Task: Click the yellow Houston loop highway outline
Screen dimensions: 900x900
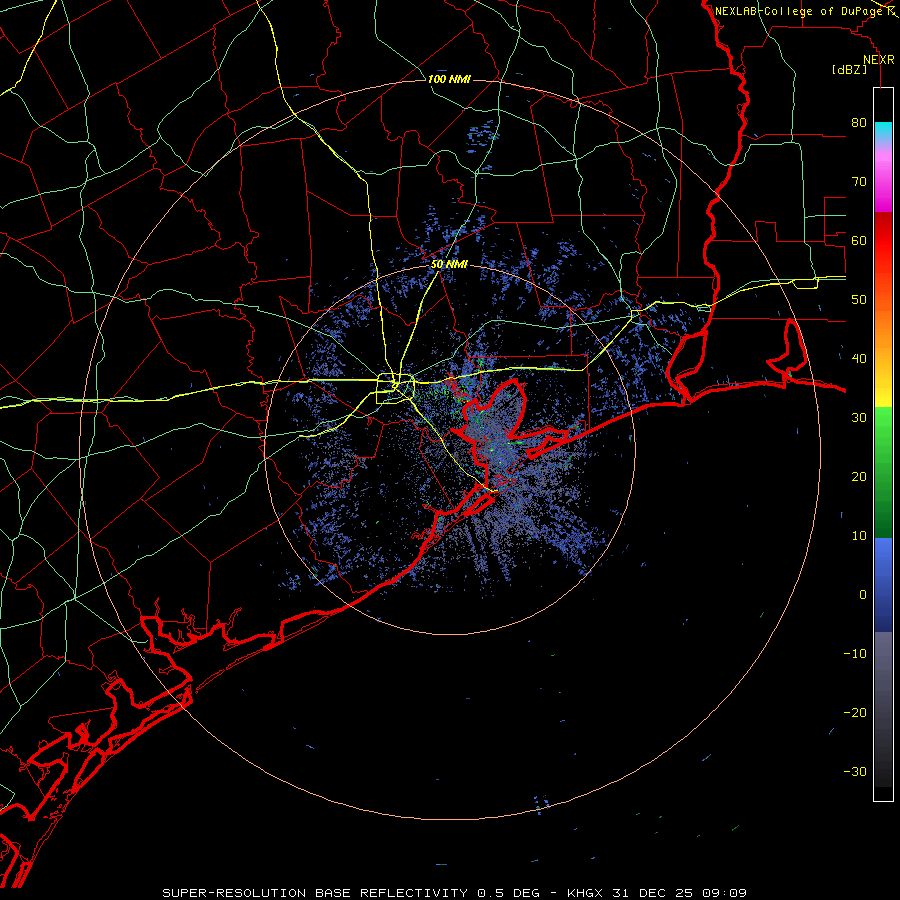Action: pyautogui.click(x=395, y=389)
